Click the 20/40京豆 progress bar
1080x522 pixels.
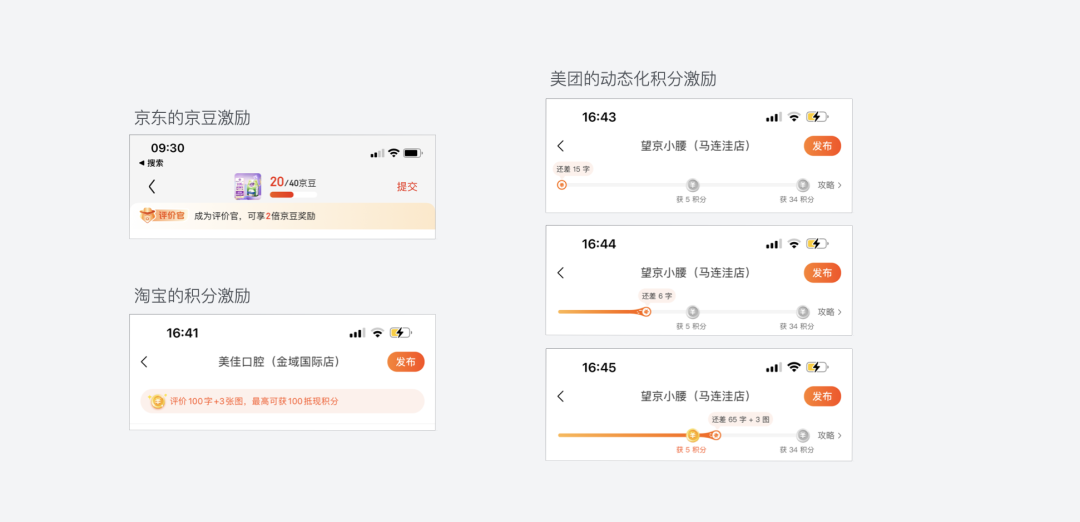pyautogui.click(x=293, y=195)
